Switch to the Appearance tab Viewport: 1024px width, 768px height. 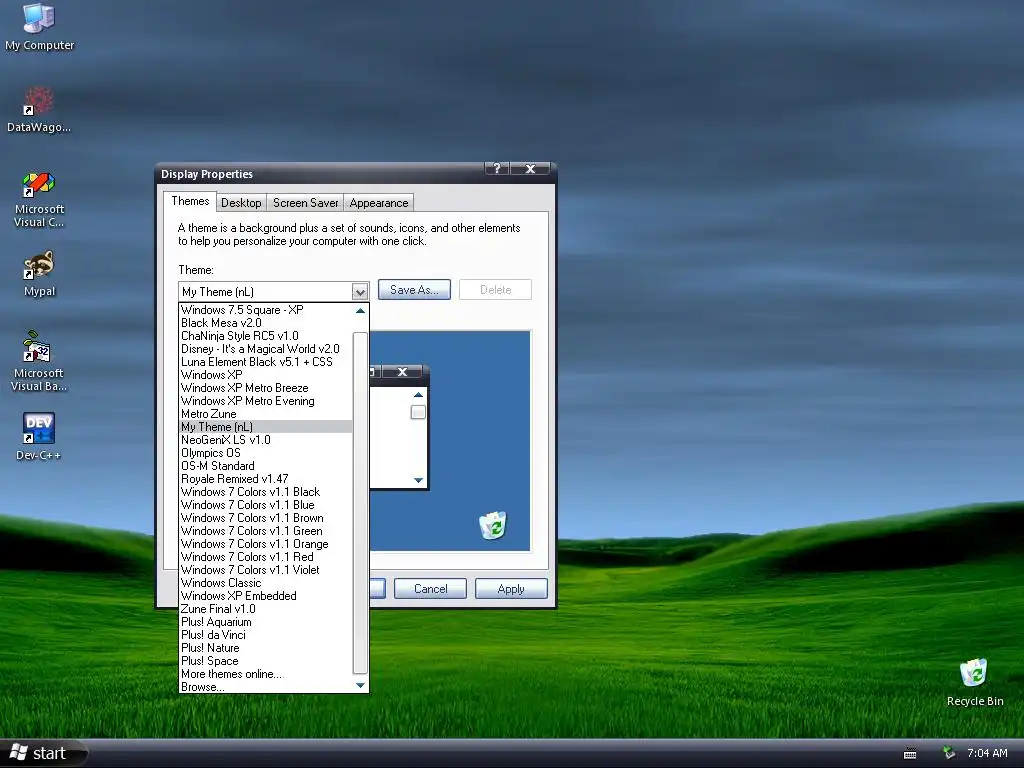(379, 202)
